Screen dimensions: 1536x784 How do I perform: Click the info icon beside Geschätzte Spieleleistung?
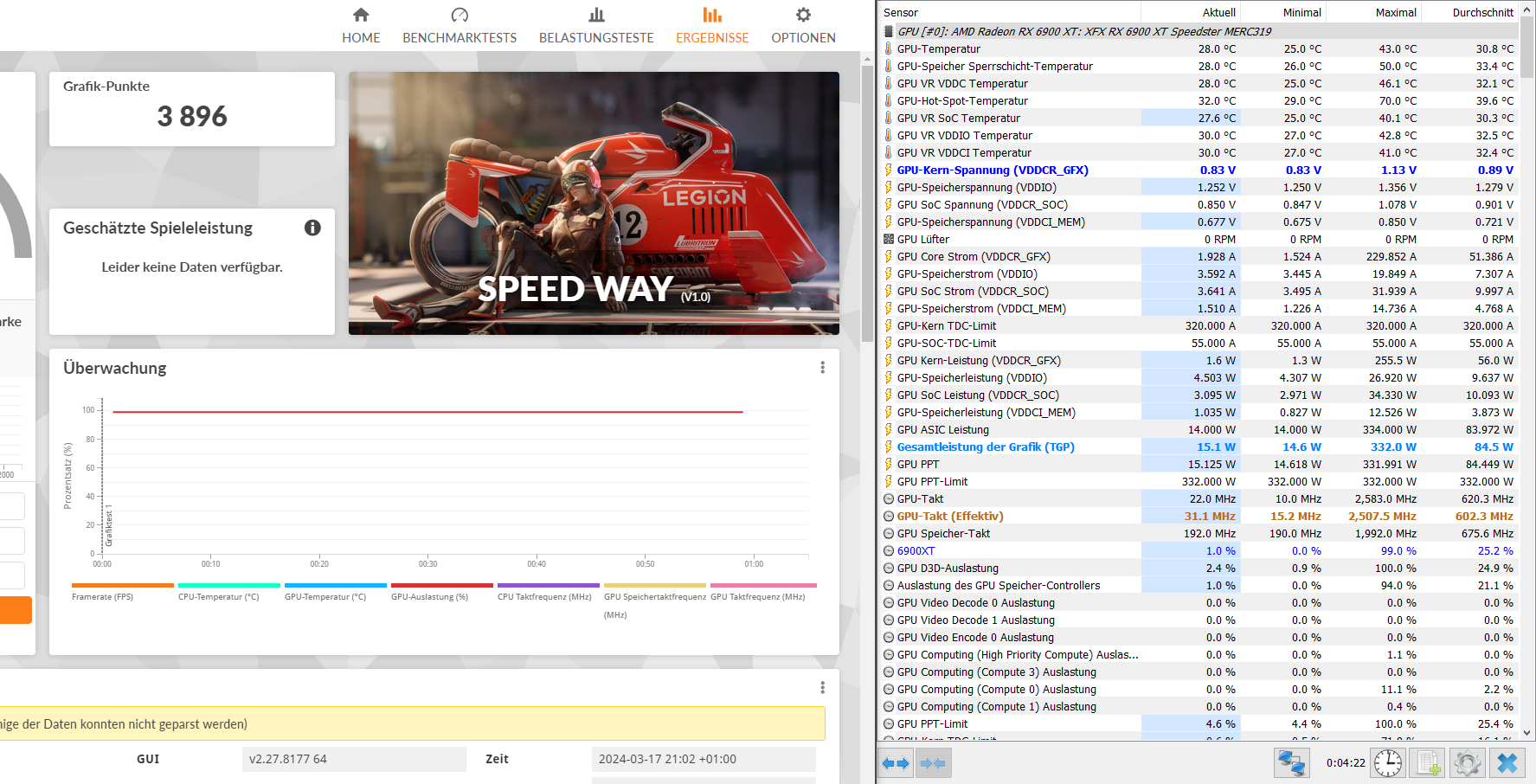click(x=312, y=228)
